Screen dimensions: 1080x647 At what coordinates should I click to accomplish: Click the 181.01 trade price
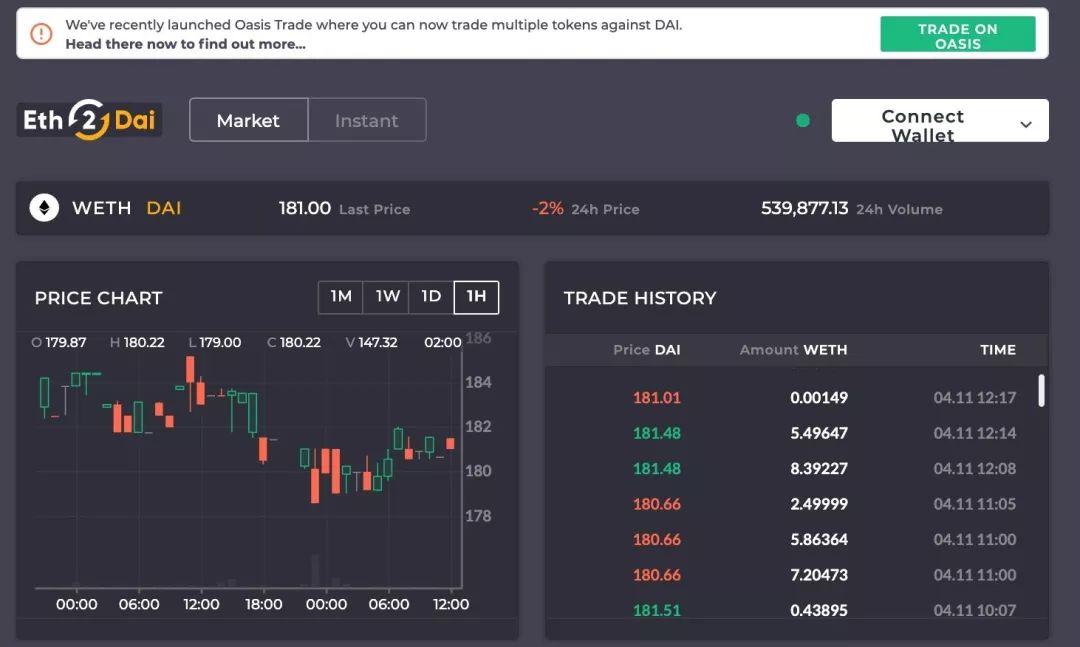pos(656,398)
